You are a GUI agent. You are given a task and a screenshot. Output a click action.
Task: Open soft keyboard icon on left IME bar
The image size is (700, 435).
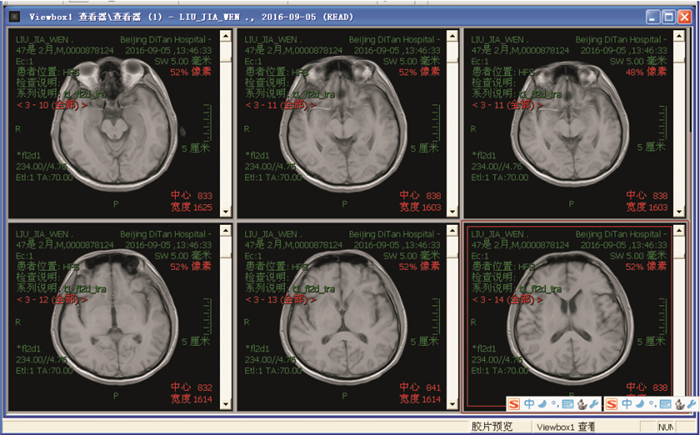pos(567,404)
